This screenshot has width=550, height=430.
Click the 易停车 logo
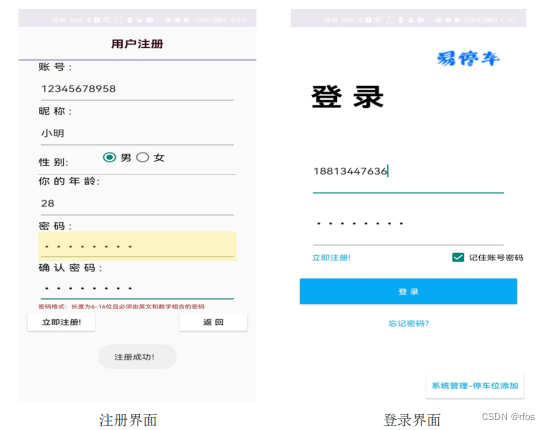pyautogui.click(x=468, y=58)
